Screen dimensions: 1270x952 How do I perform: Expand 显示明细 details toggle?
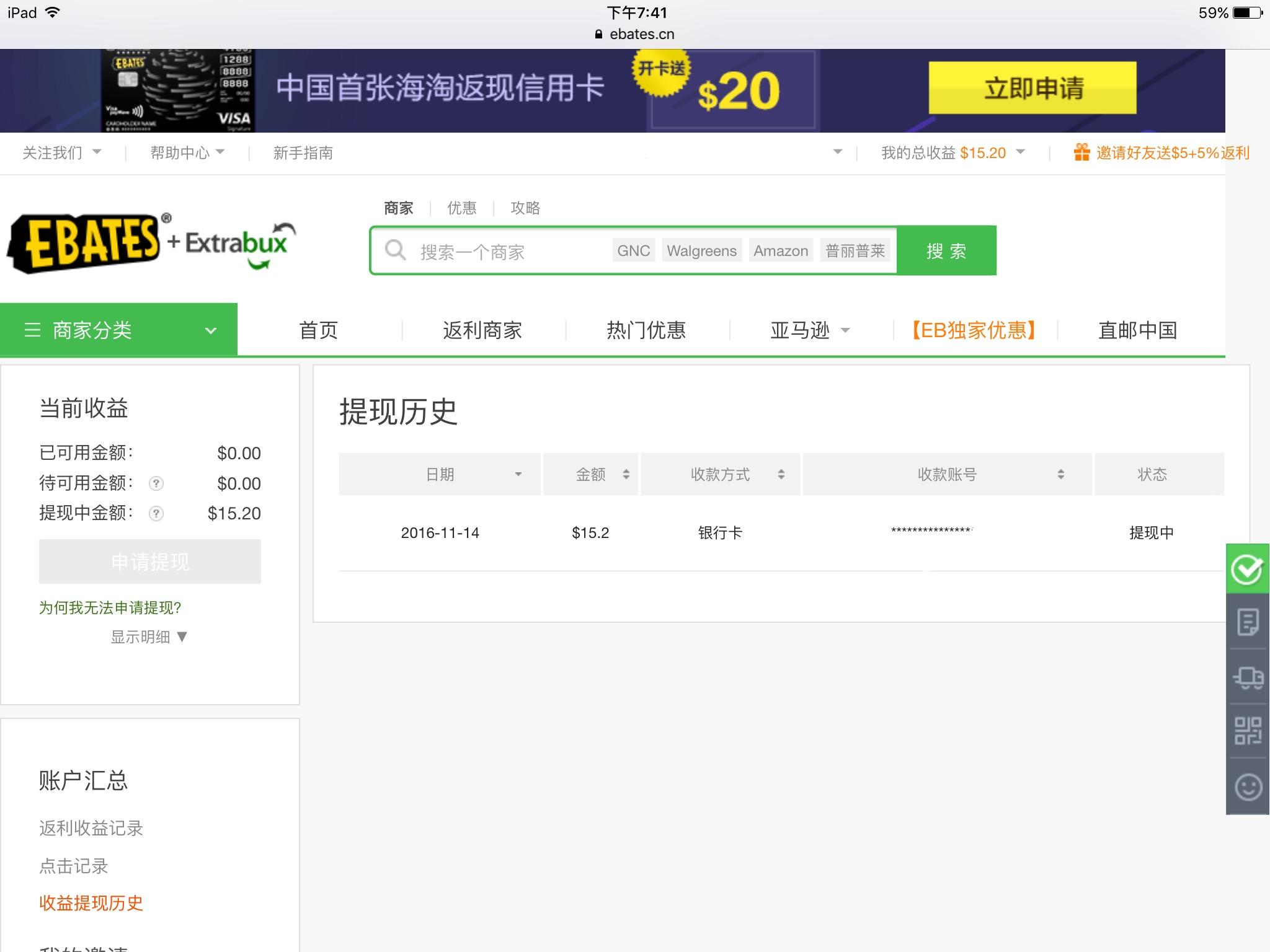point(148,637)
